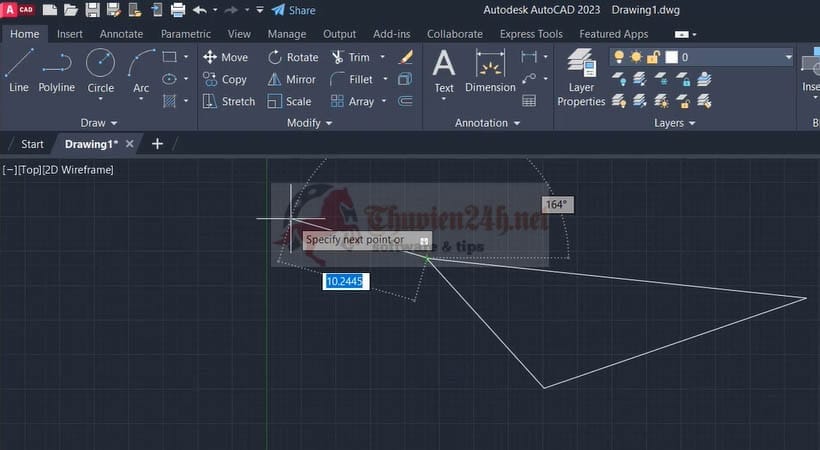Click the [2D Wireframe] visual style label
Screen dimensions: 820x450
(x=77, y=170)
